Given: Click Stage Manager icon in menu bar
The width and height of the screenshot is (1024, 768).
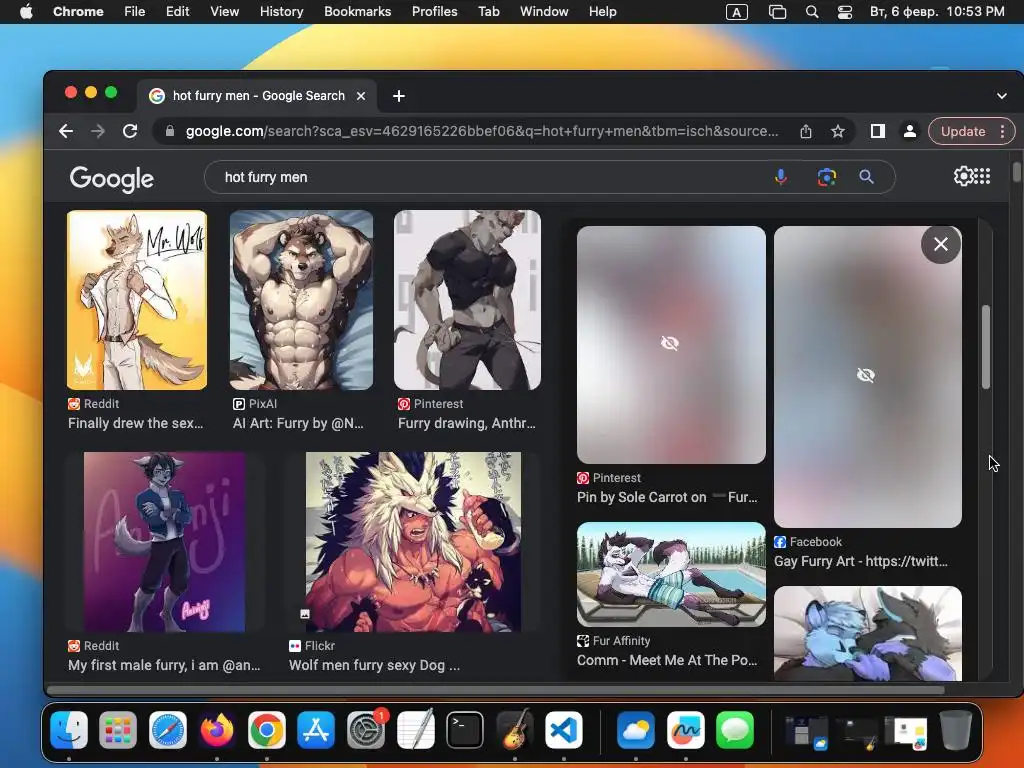Looking at the screenshot, I should click(x=777, y=12).
